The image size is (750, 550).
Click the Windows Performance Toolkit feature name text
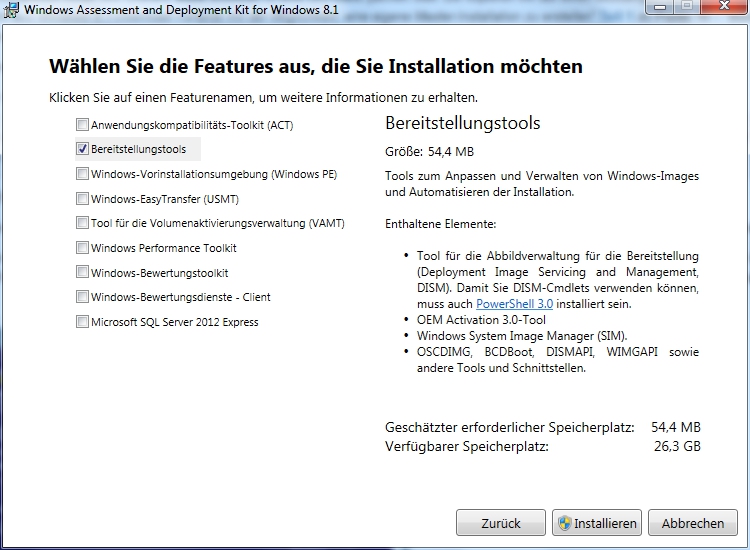pyautogui.click(x=164, y=248)
